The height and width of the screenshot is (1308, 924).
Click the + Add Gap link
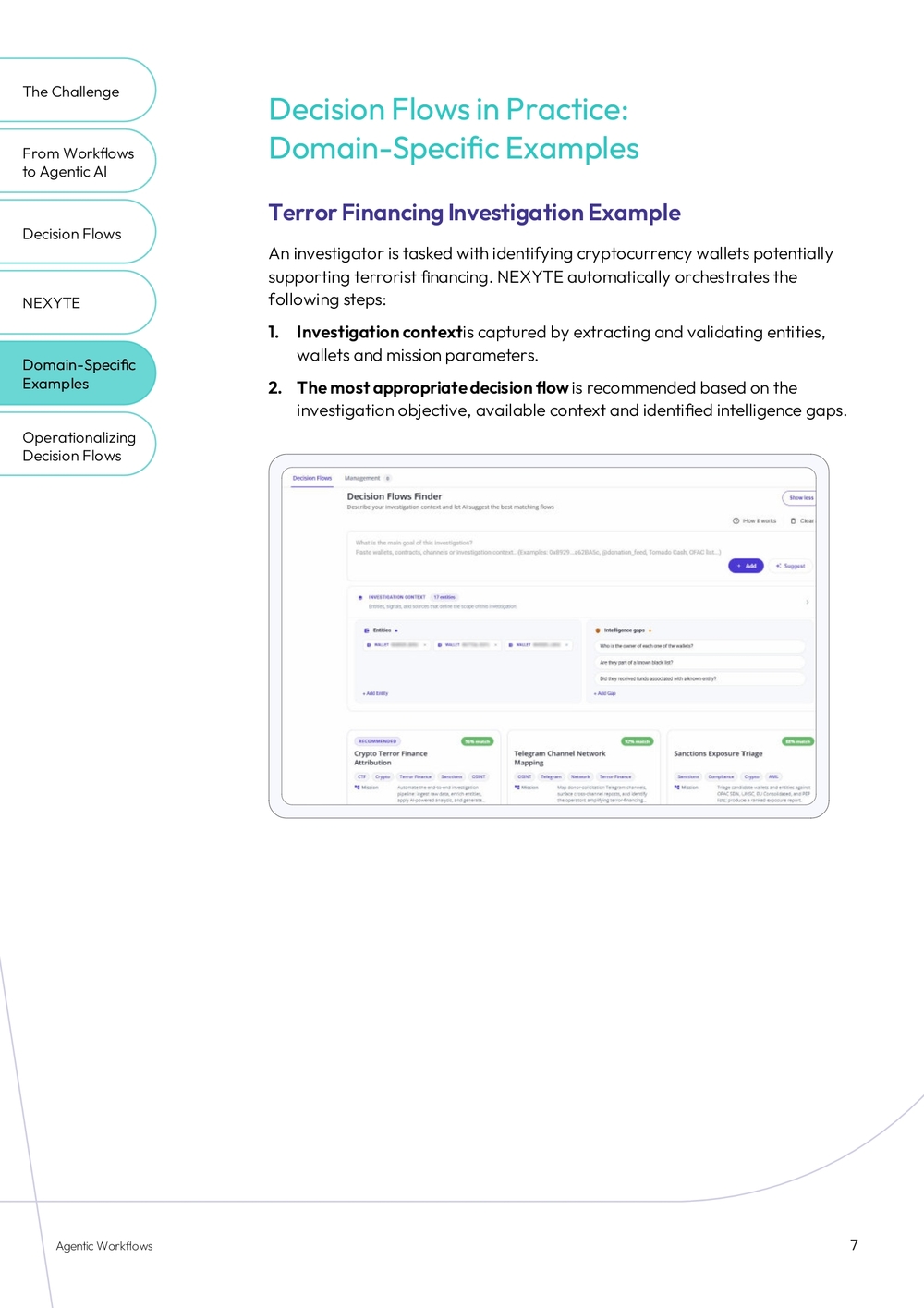605,693
